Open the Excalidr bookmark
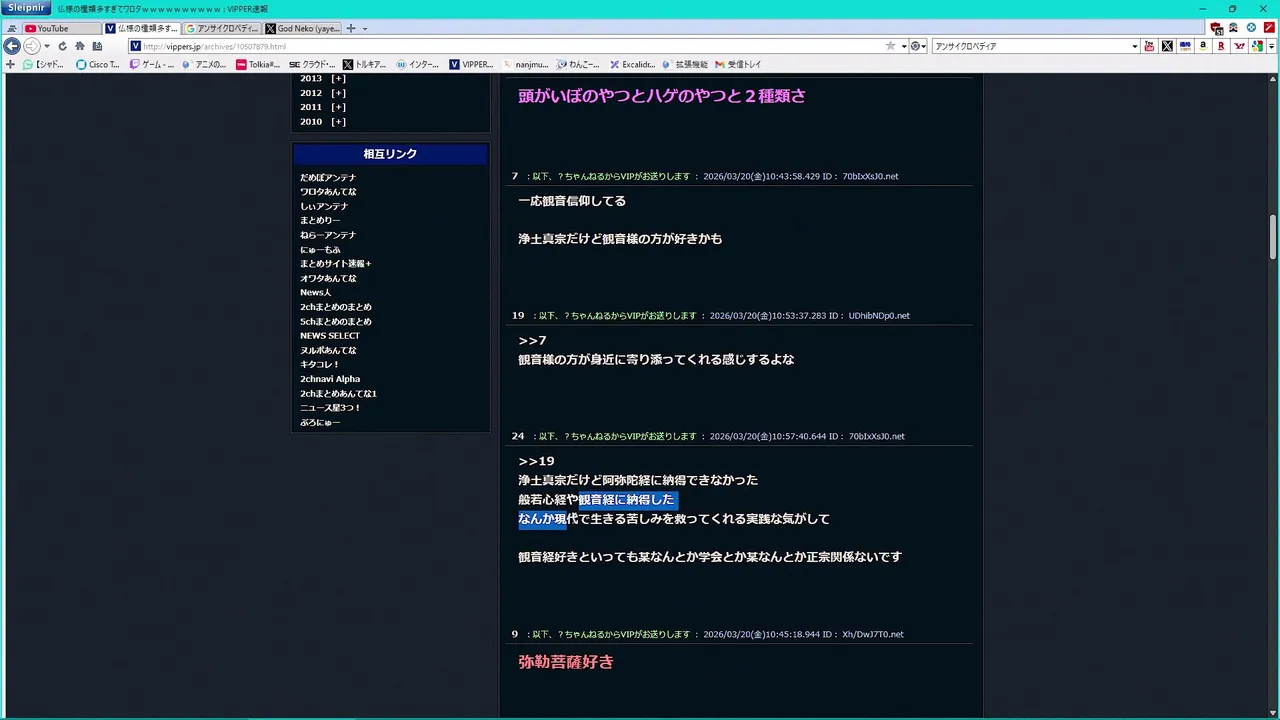The width and height of the screenshot is (1280, 720). [633, 64]
